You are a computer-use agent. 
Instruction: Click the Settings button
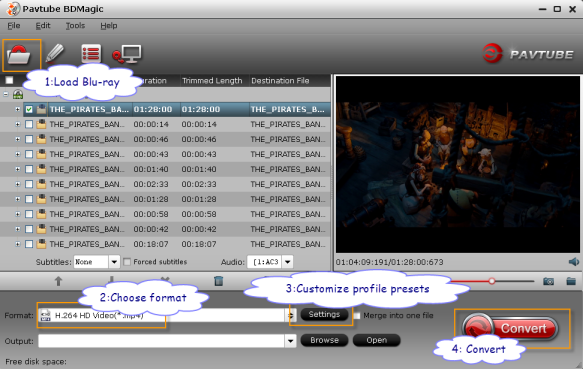pyautogui.click(x=324, y=315)
